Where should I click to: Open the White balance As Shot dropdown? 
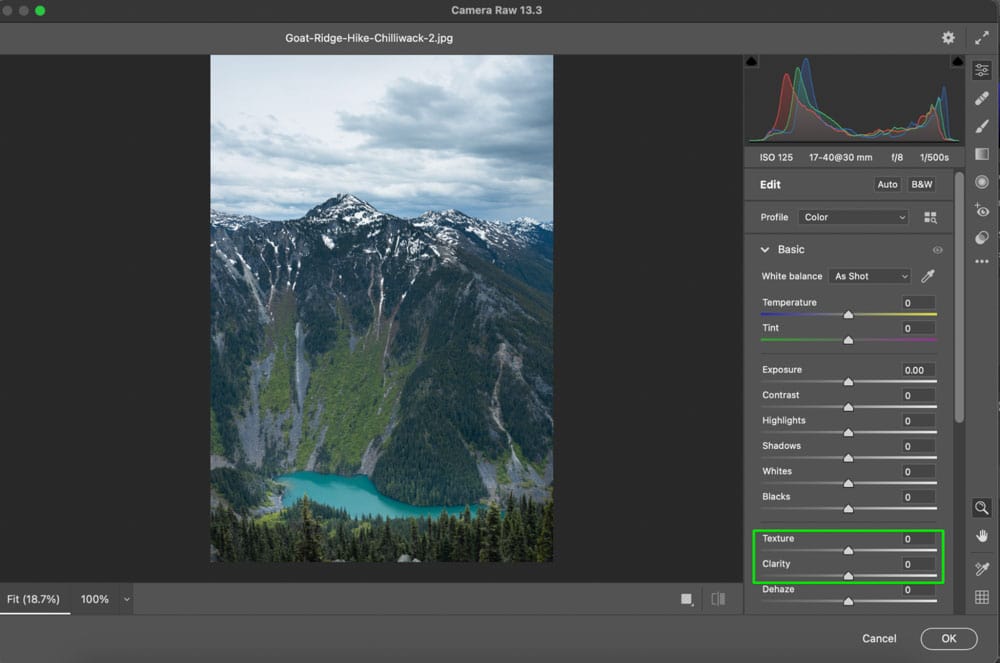tap(870, 276)
